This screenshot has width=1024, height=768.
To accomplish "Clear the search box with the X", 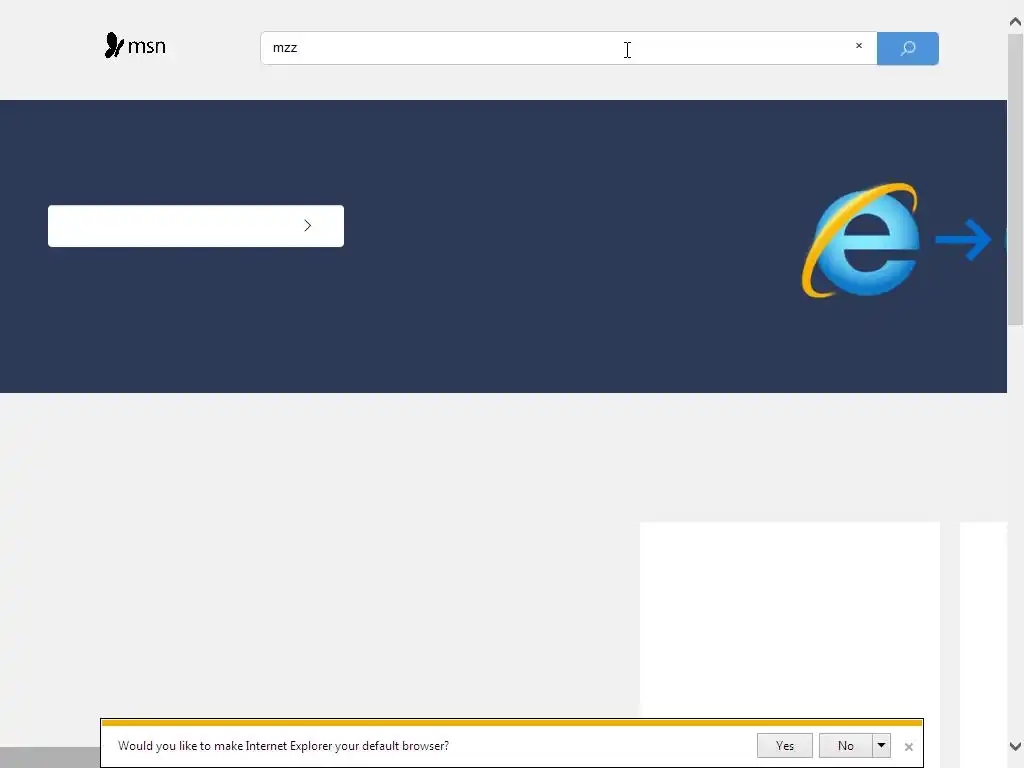I will pyautogui.click(x=859, y=46).
